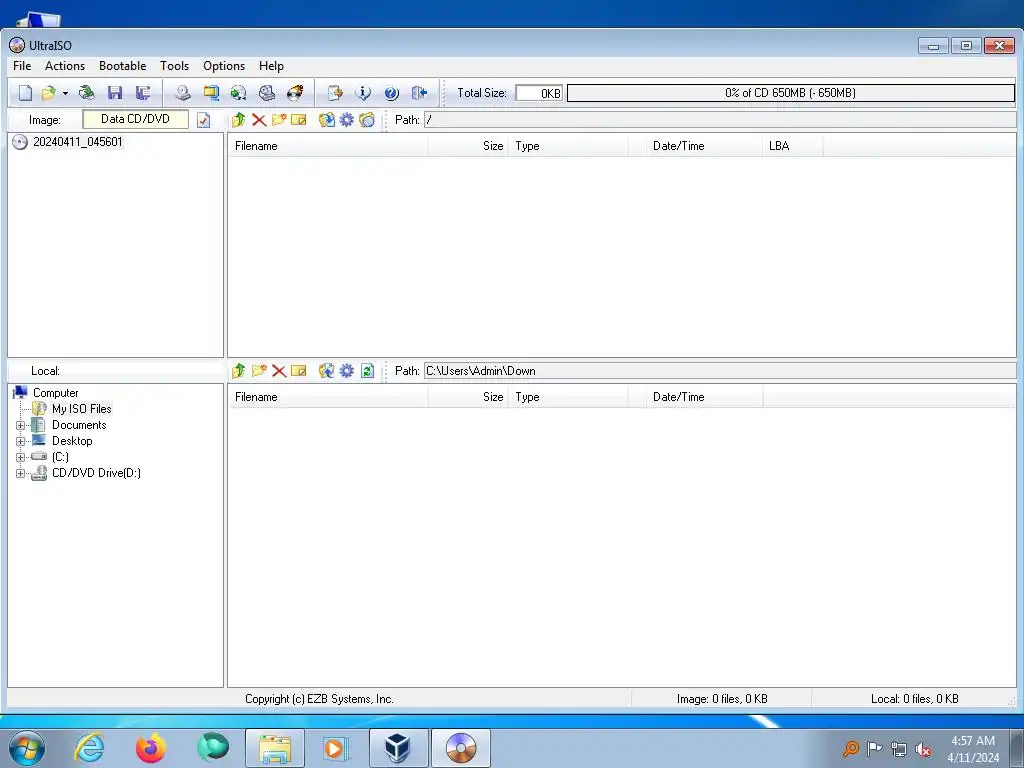Click the Open CD/DVD icon with the green arrow
Screen dimensions: 1024x768
click(x=86, y=93)
